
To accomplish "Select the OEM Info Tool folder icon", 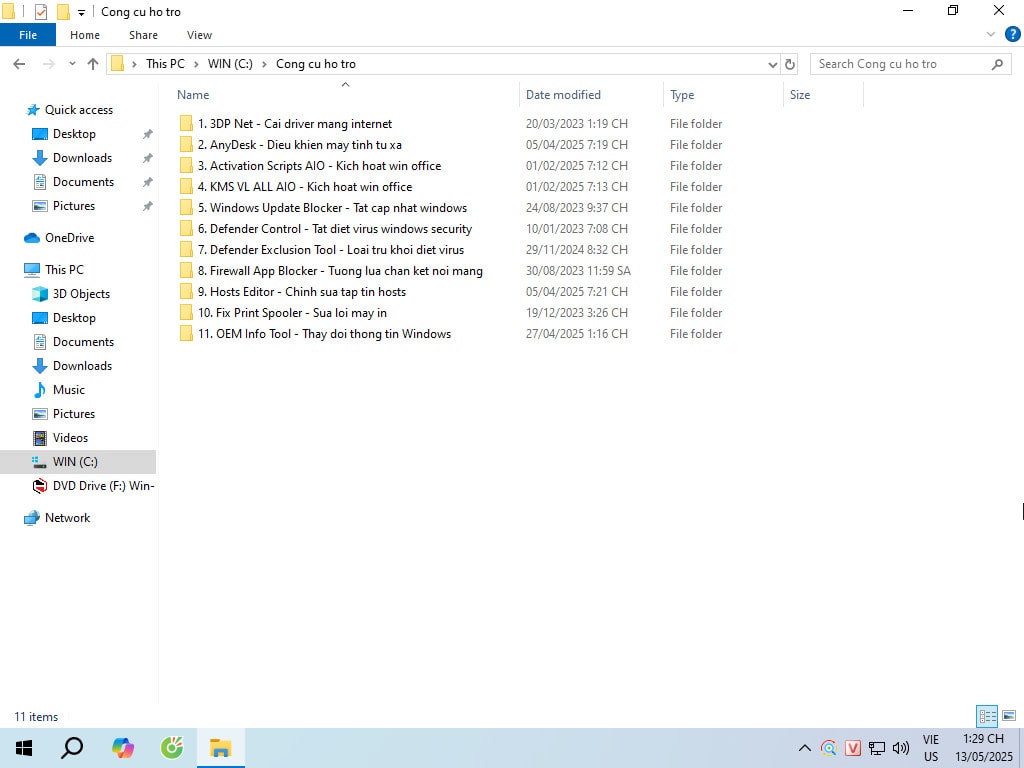I will pyautogui.click(x=186, y=333).
